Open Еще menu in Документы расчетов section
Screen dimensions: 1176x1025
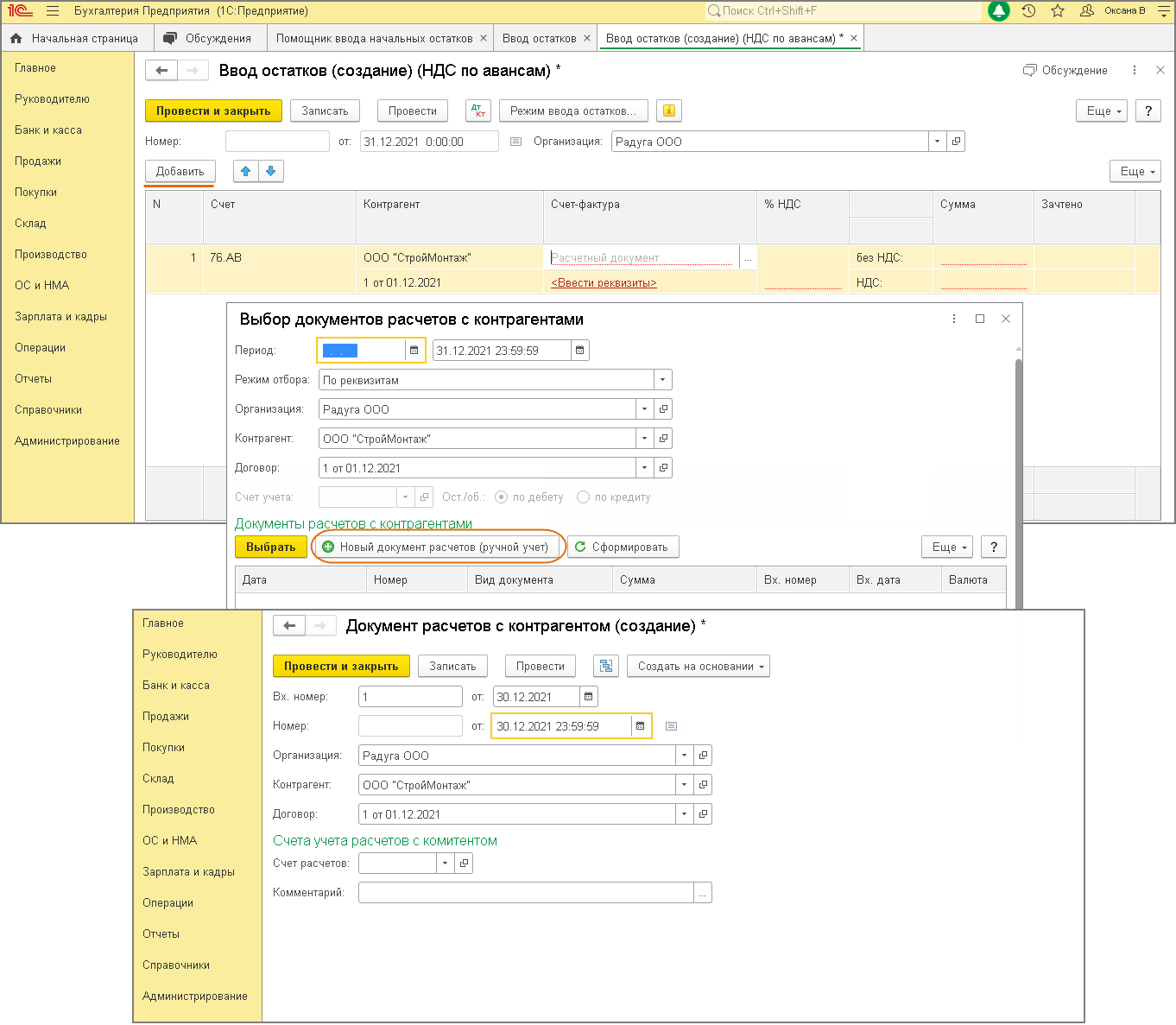(947, 547)
